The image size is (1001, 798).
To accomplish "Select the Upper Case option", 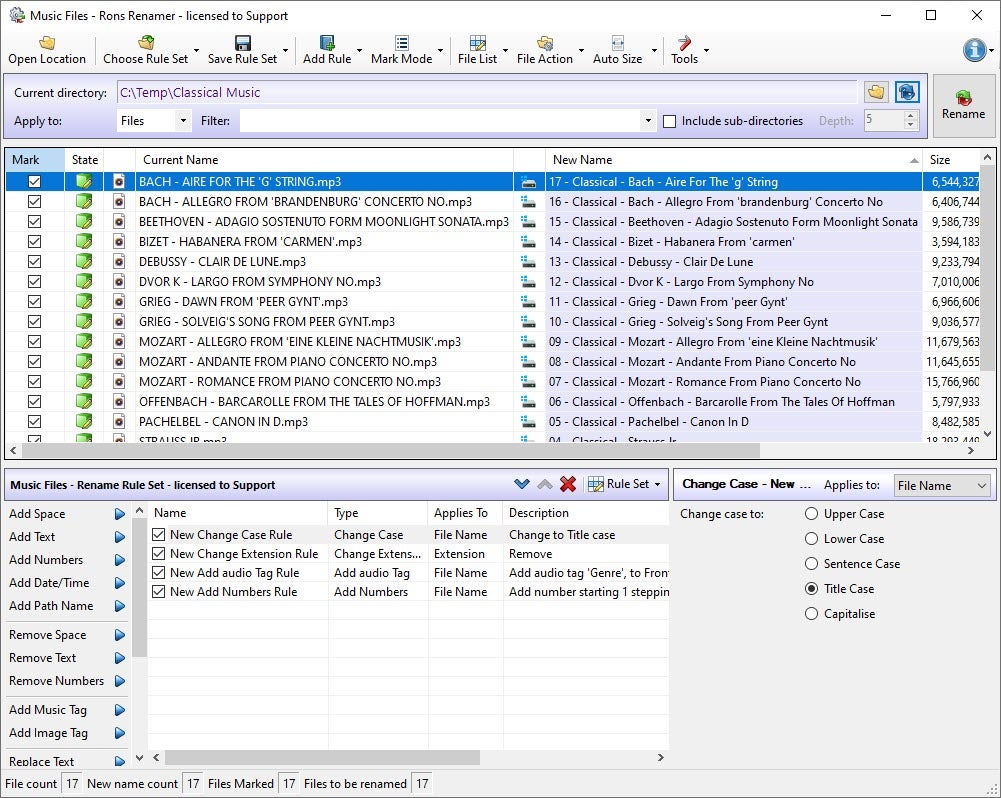I will click(810, 513).
